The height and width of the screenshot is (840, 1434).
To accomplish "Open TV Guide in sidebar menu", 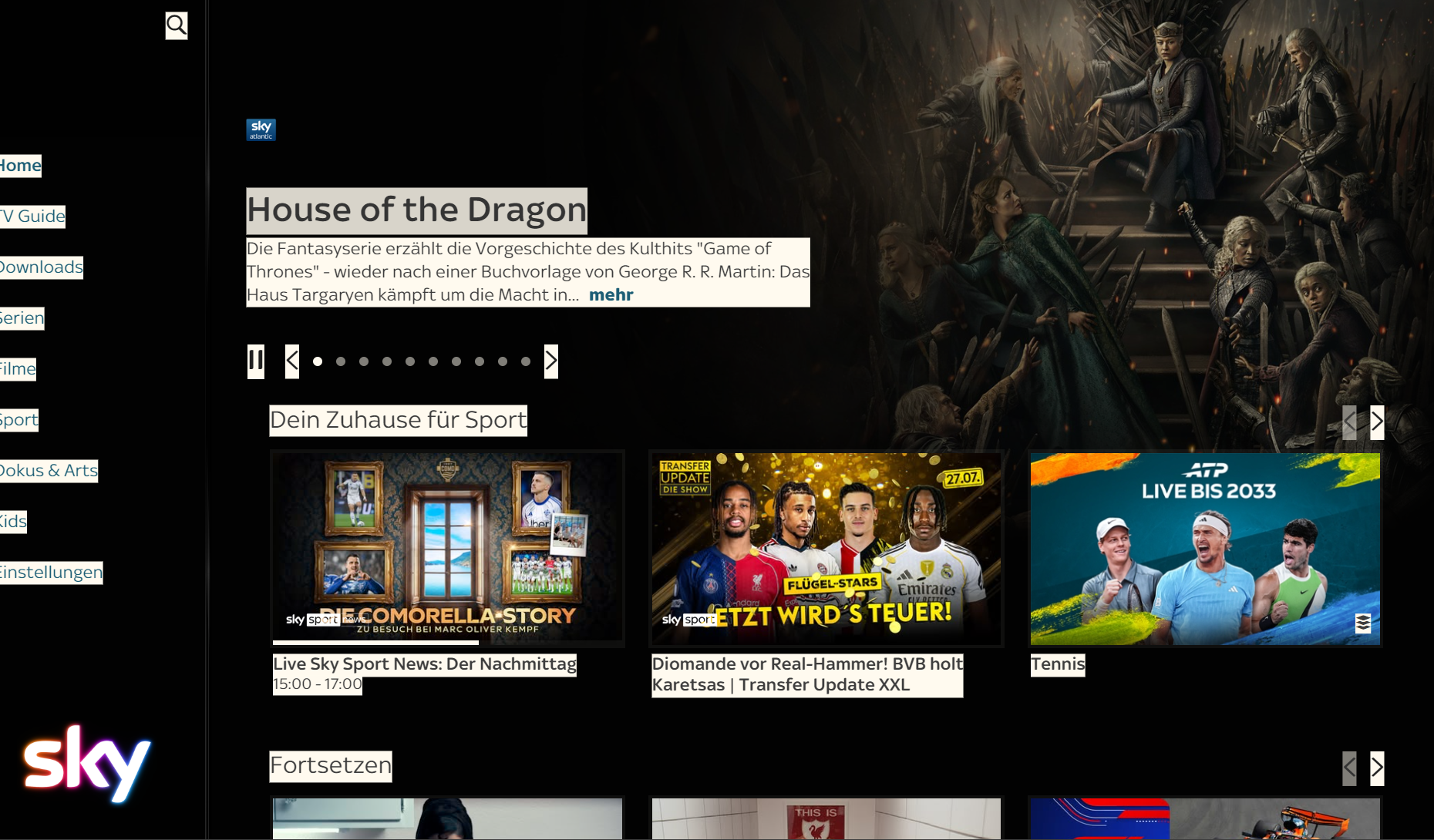I will pyautogui.click(x=32, y=217).
